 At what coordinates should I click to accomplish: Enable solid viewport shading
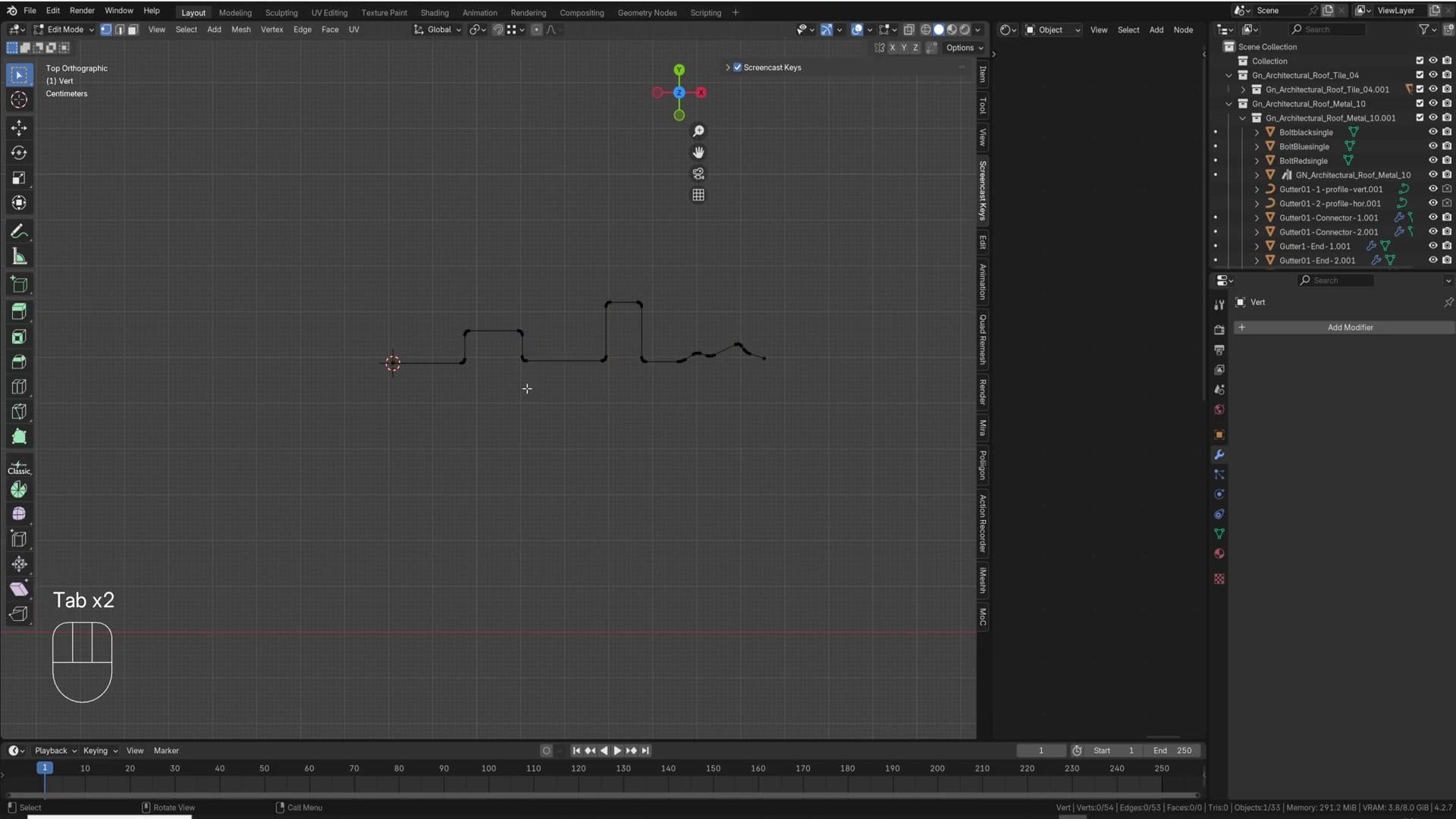tap(939, 30)
